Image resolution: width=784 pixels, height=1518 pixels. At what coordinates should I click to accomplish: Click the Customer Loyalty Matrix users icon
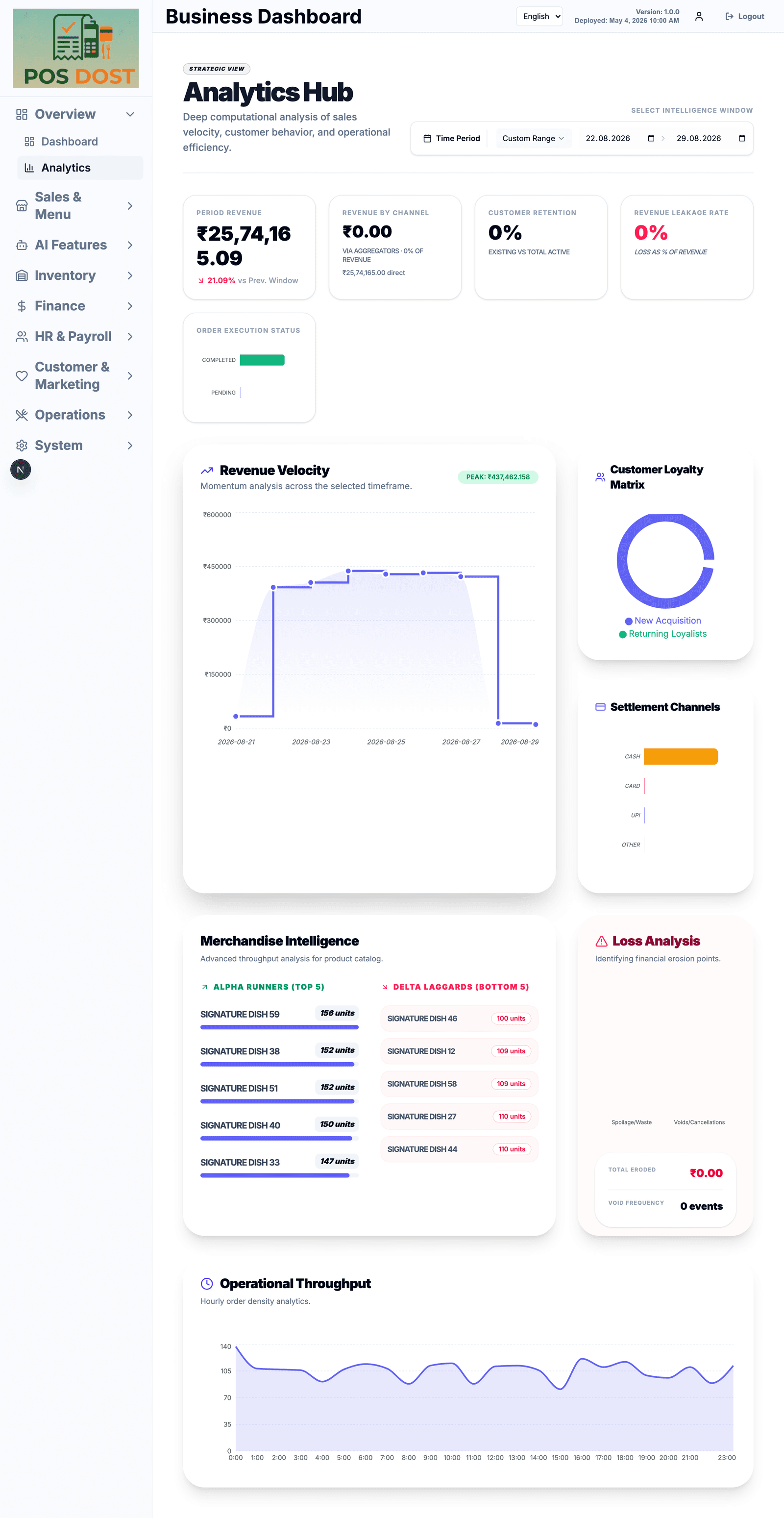[x=600, y=477]
